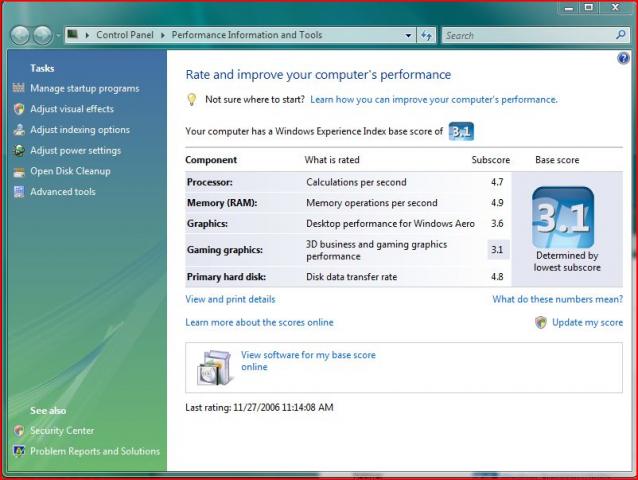Image resolution: width=638 pixels, height=480 pixels.
Task: Open View and print details link
Action: click(x=230, y=299)
